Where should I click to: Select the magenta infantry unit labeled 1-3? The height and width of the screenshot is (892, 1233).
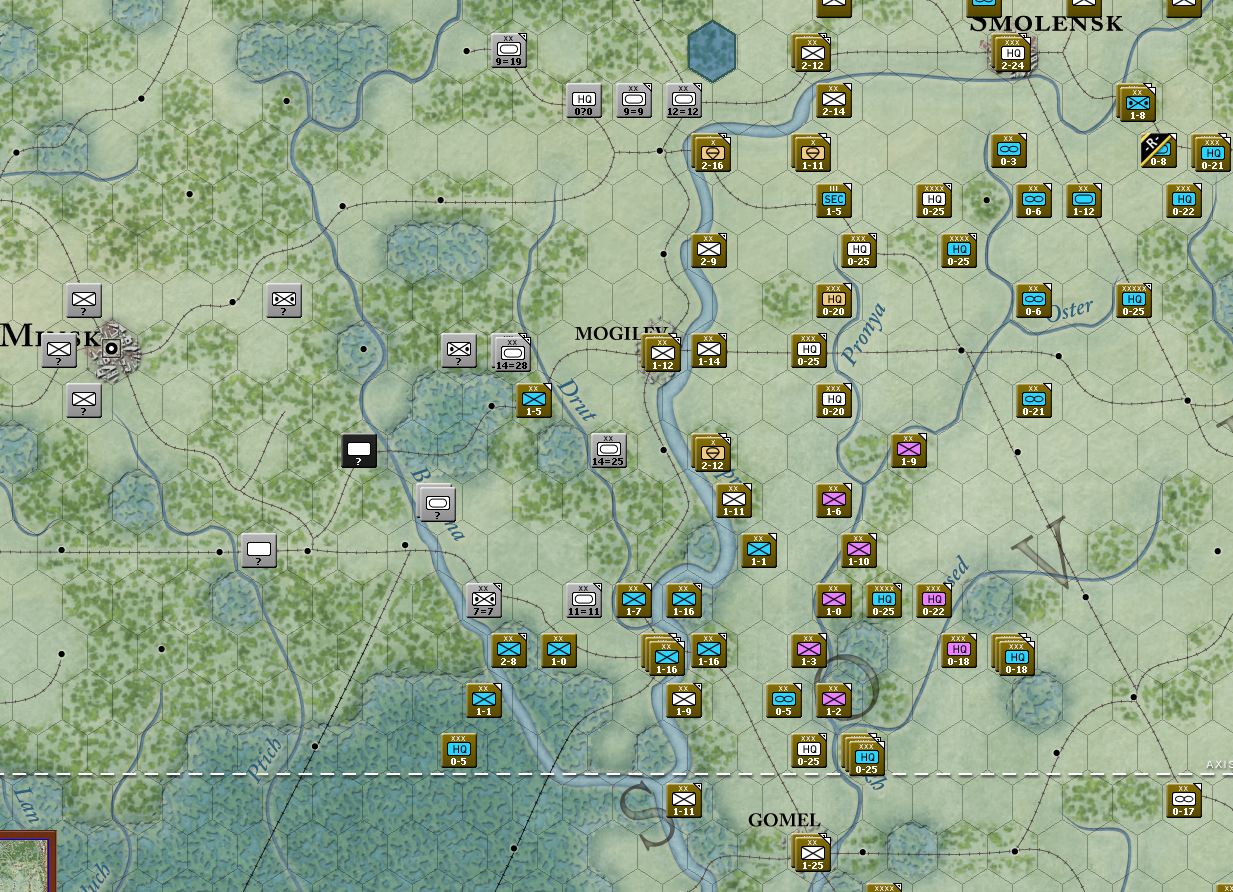pos(809,650)
